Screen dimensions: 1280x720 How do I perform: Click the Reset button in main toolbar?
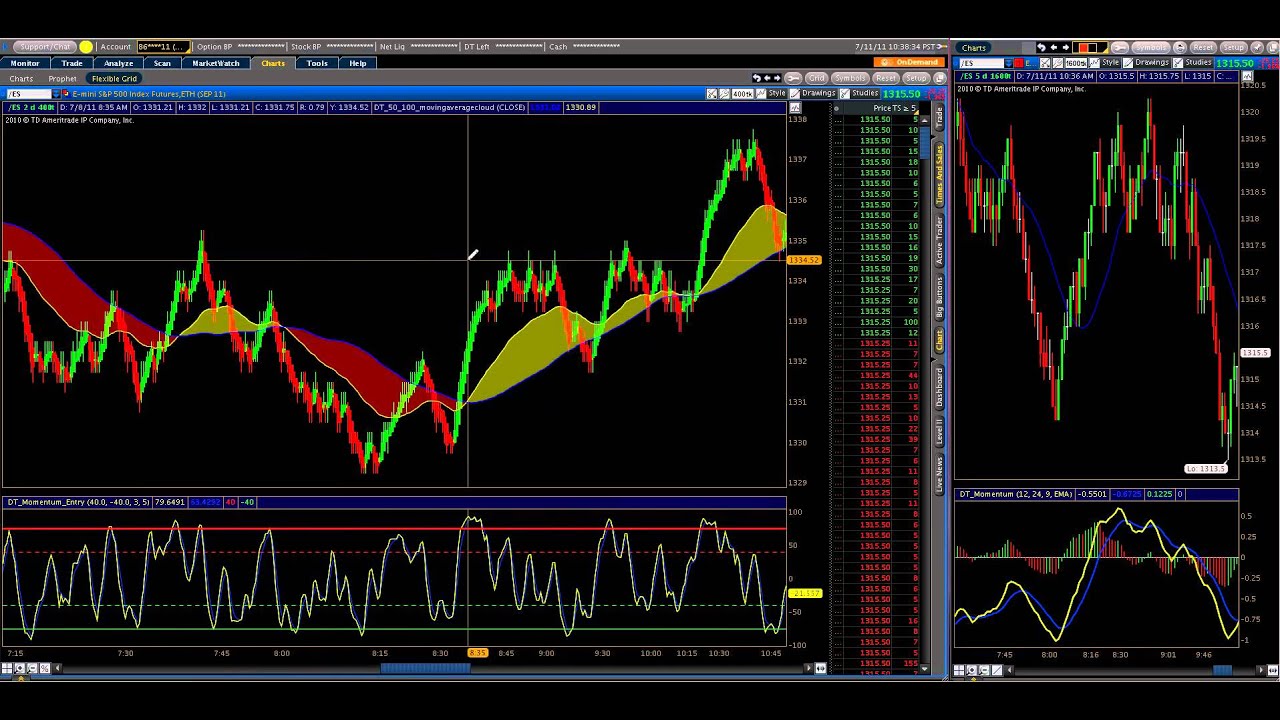point(886,78)
